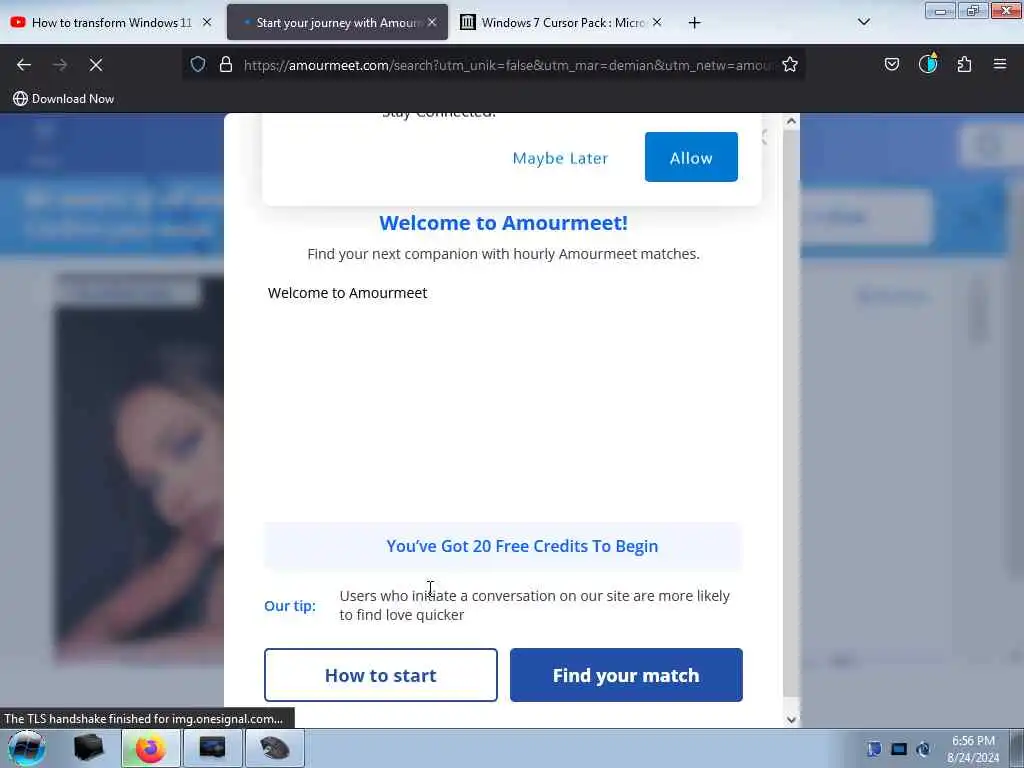
Task: Click the 20 Free Credits banner
Action: coord(504,546)
